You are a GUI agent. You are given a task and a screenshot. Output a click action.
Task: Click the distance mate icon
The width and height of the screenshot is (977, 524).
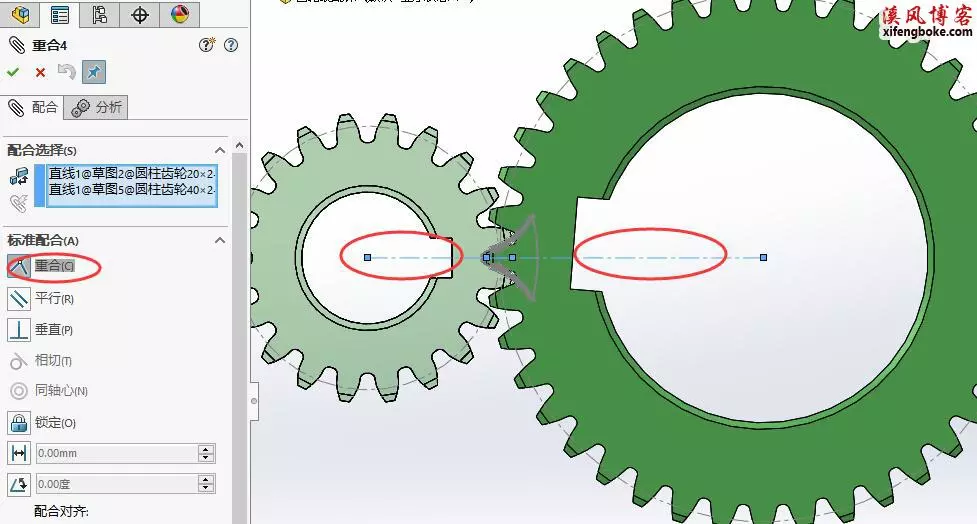(19, 453)
